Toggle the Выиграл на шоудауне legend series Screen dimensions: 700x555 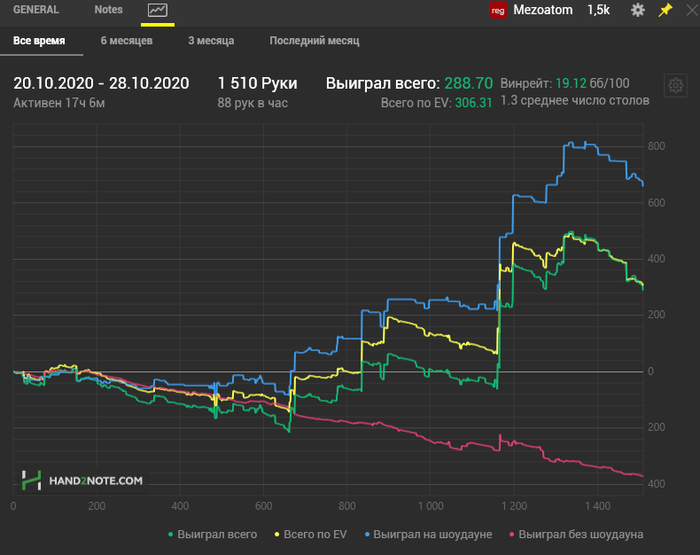(428, 534)
